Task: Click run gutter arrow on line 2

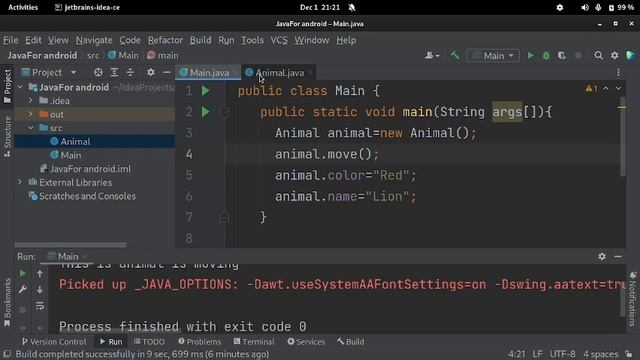Action: point(206,112)
